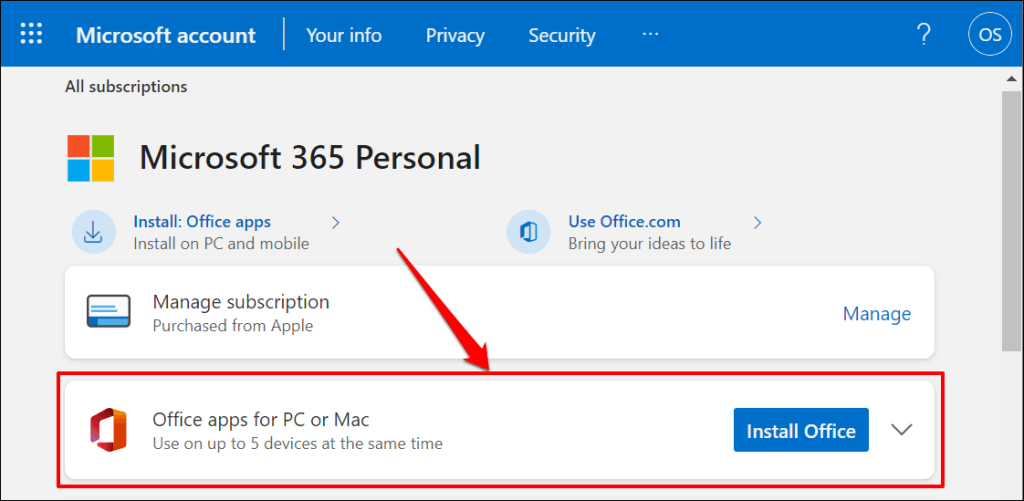Open the OS account profile avatar
The width and height of the screenshot is (1024, 501).
pos(989,35)
